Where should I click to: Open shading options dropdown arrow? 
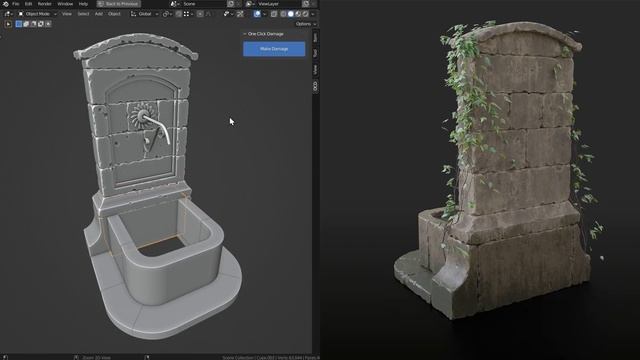(x=313, y=14)
